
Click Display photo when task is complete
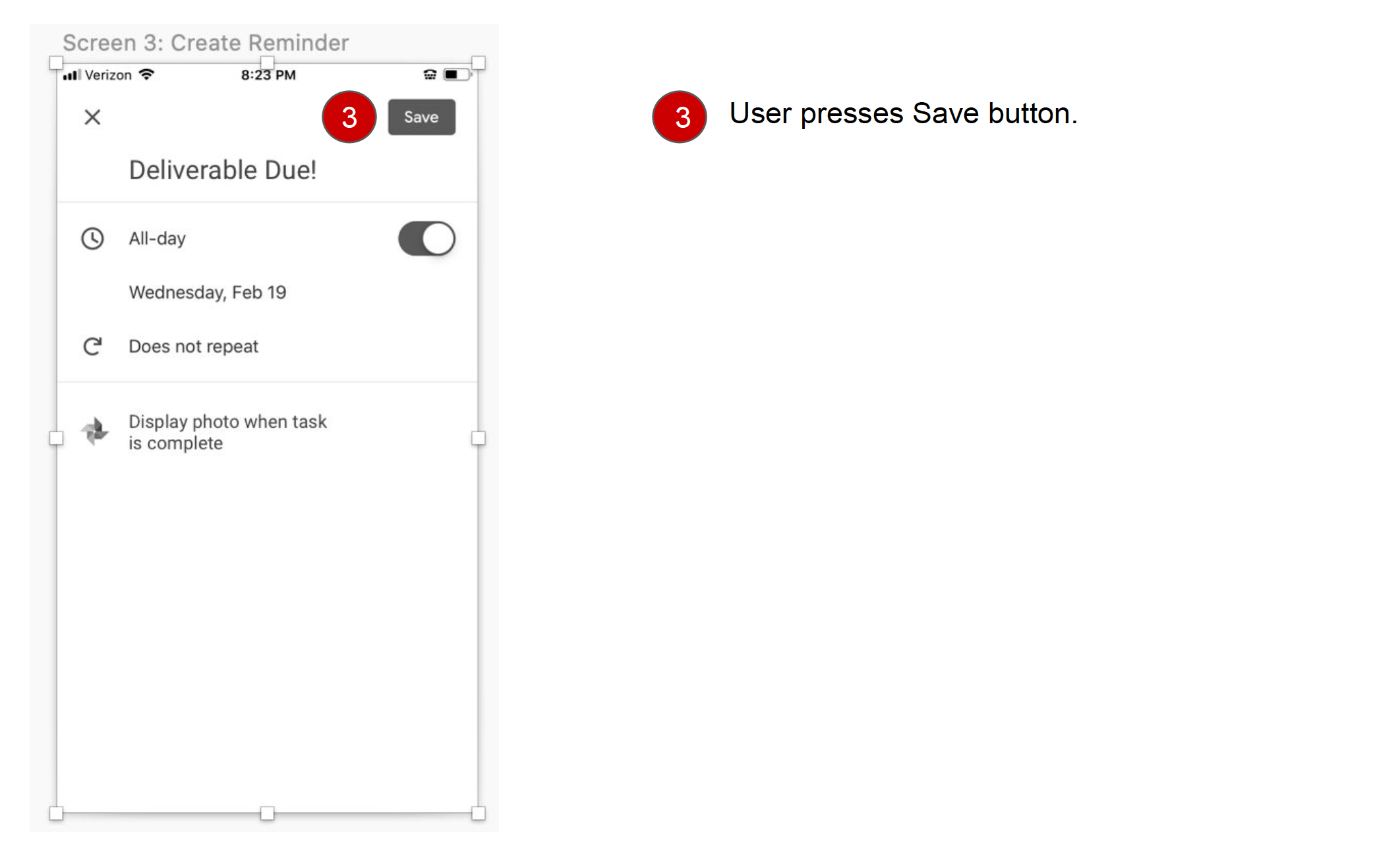[x=228, y=430]
